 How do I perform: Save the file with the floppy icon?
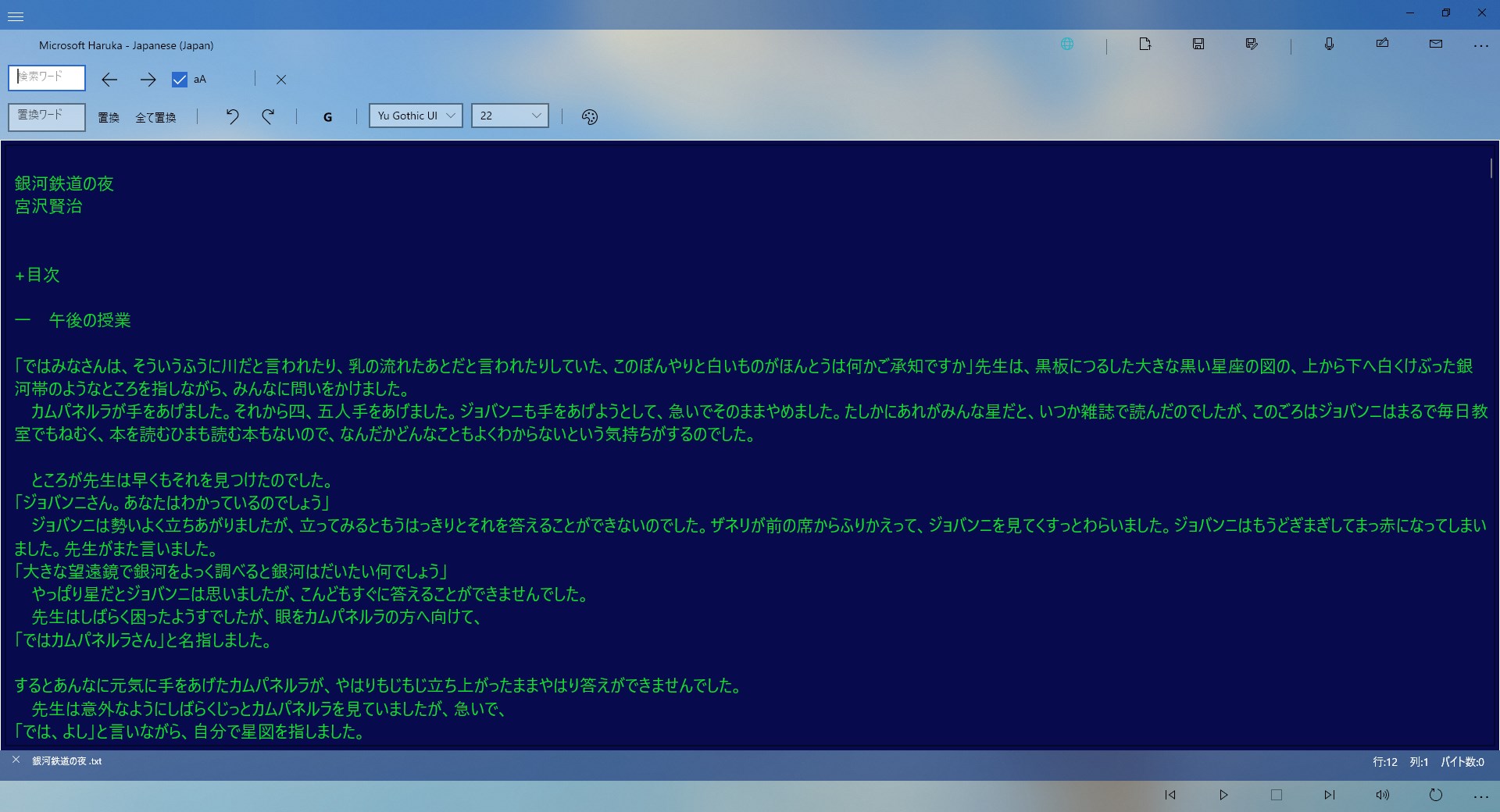pyautogui.click(x=1198, y=45)
